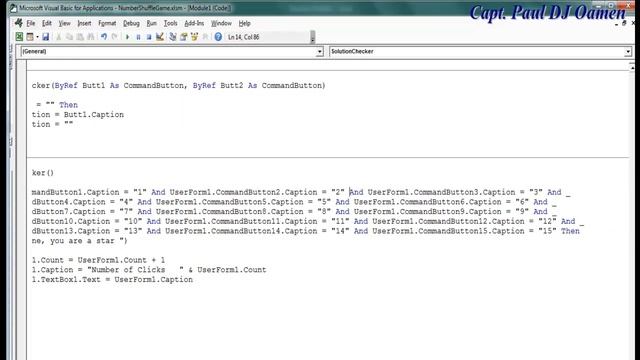Viewport: 640px width, 360px height.
Task: Expand the (General) object dropdown
Action: click(320, 51)
